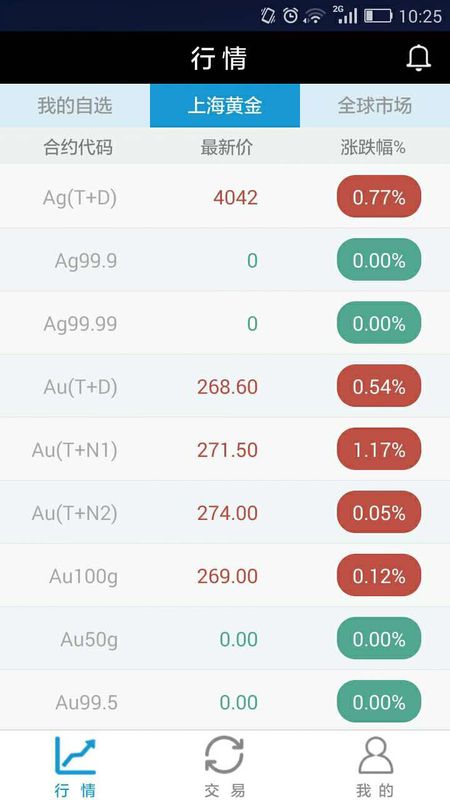Tap the 2G signal strength icon
450x800 pixels.
[x=345, y=15]
